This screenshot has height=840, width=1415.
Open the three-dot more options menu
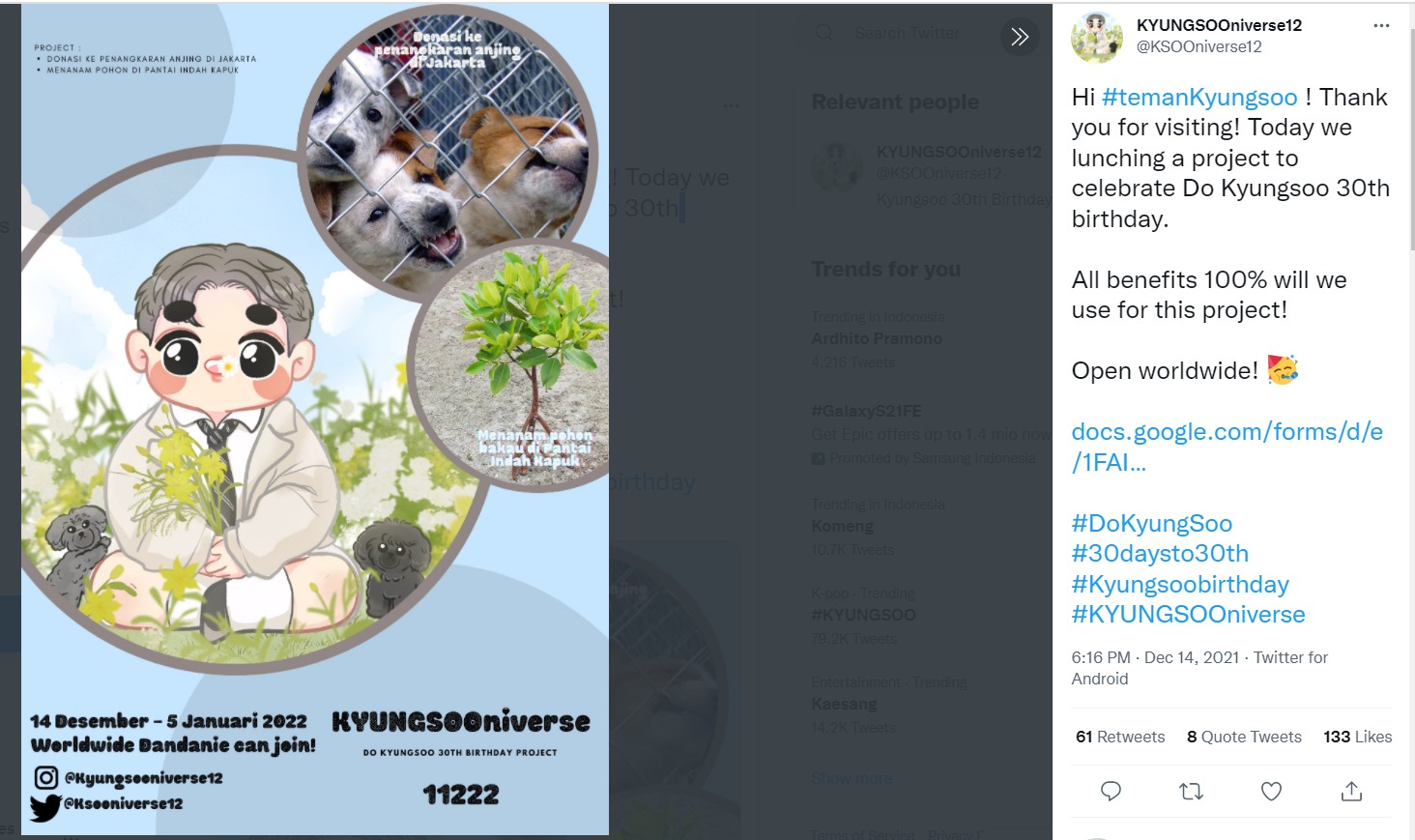pyautogui.click(x=1381, y=26)
